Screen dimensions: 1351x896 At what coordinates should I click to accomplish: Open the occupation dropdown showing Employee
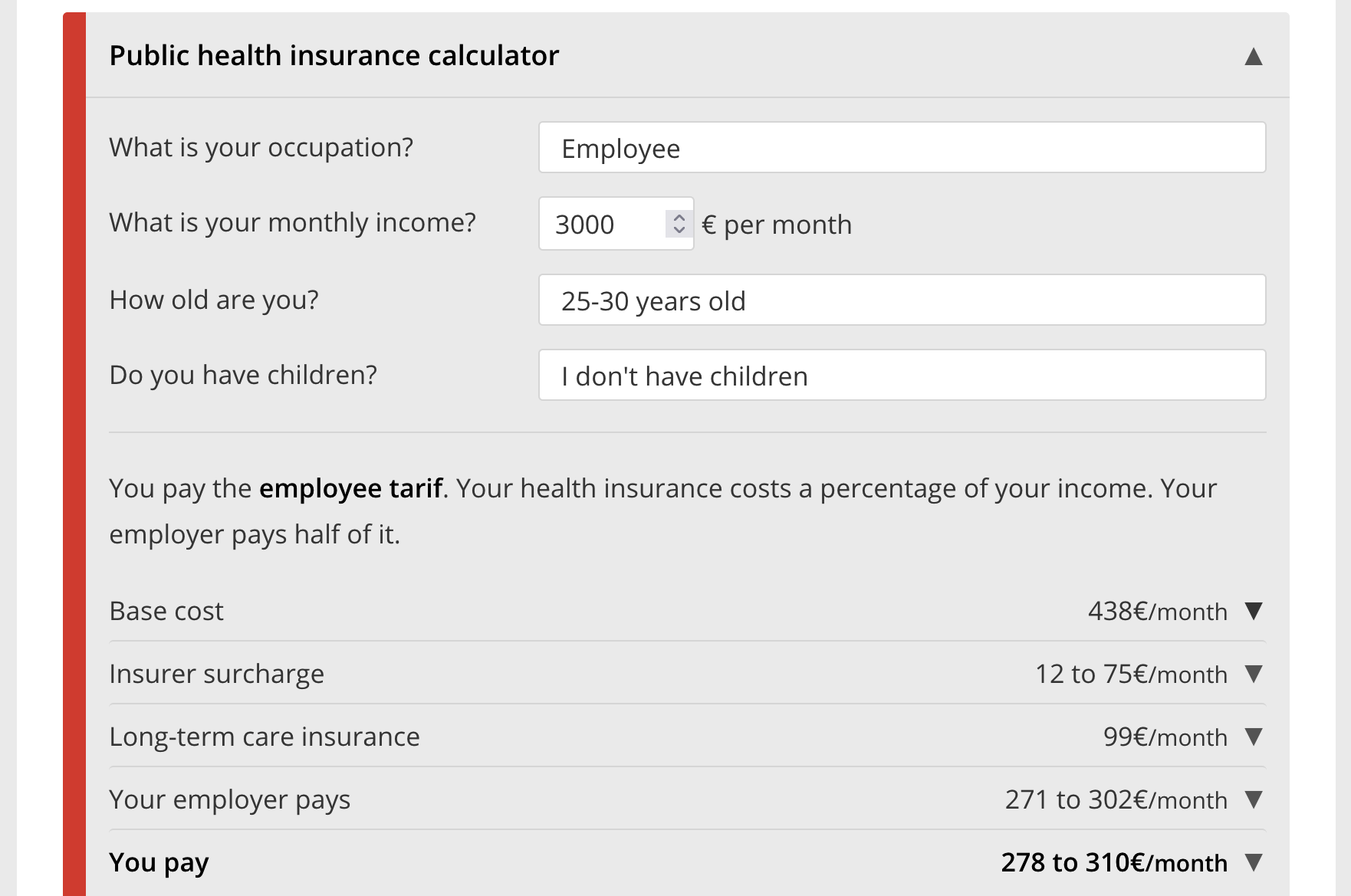[902, 147]
